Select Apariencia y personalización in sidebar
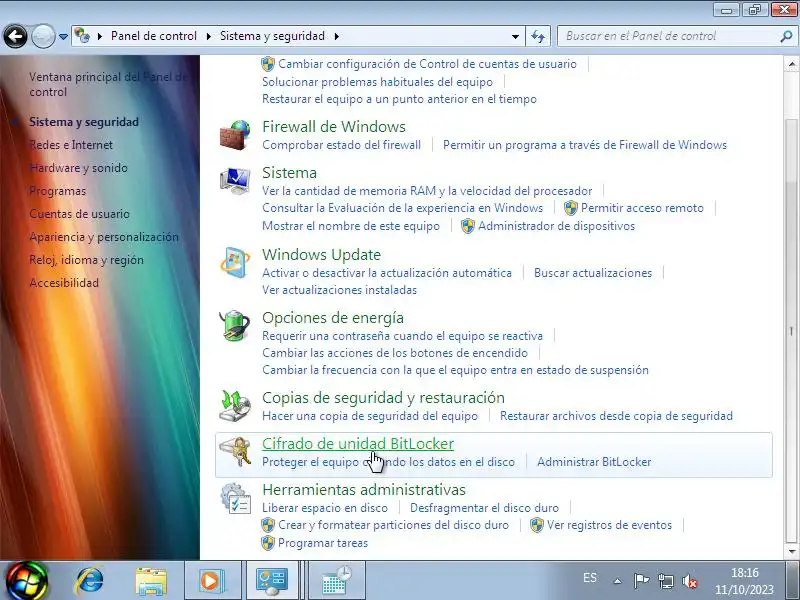 tap(104, 237)
